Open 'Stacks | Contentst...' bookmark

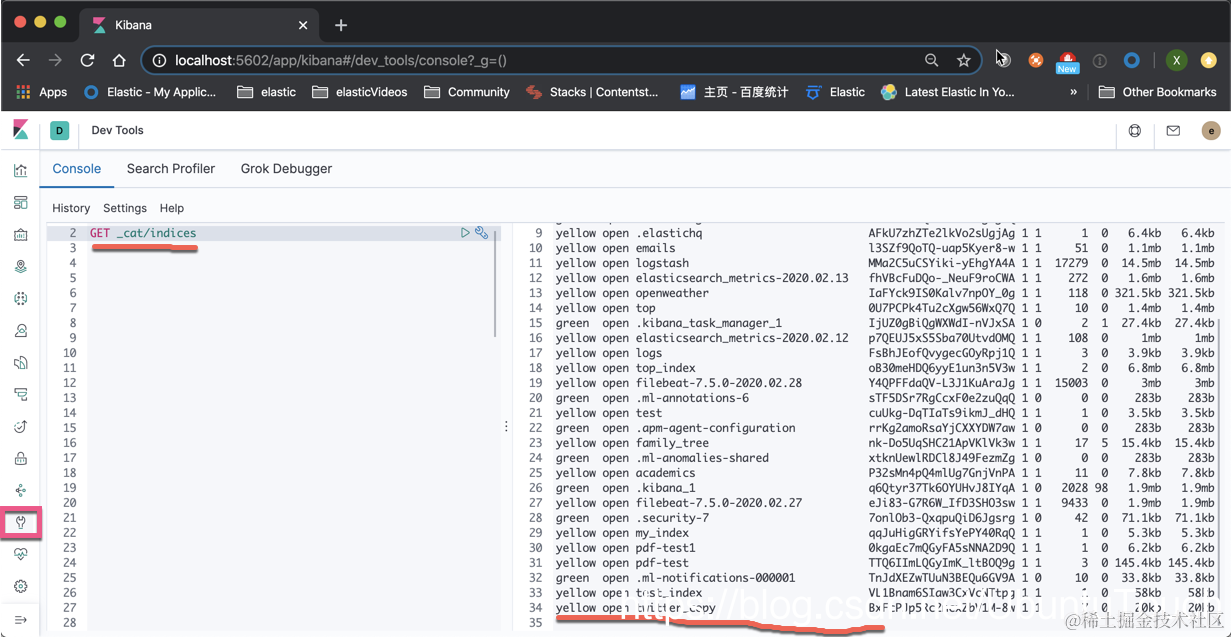[x=593, y=92]
